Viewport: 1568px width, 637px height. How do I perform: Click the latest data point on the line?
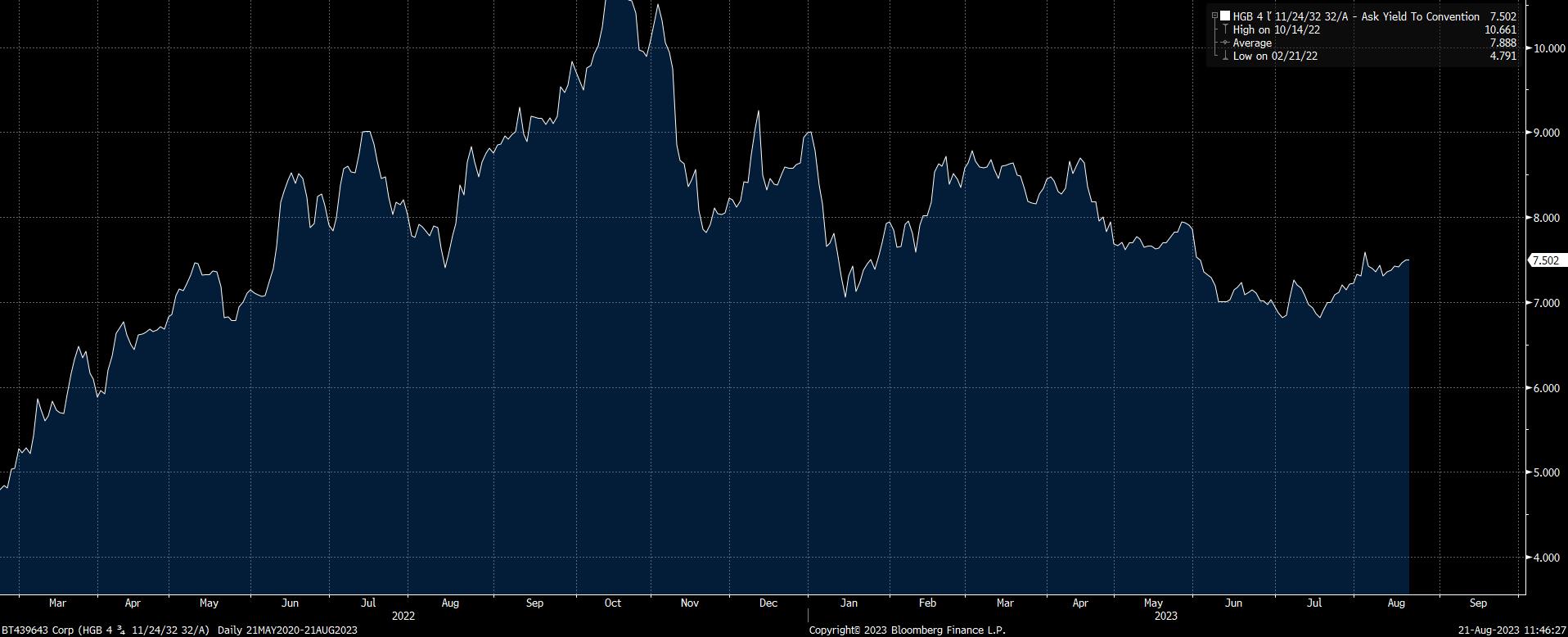[1408, 260]
